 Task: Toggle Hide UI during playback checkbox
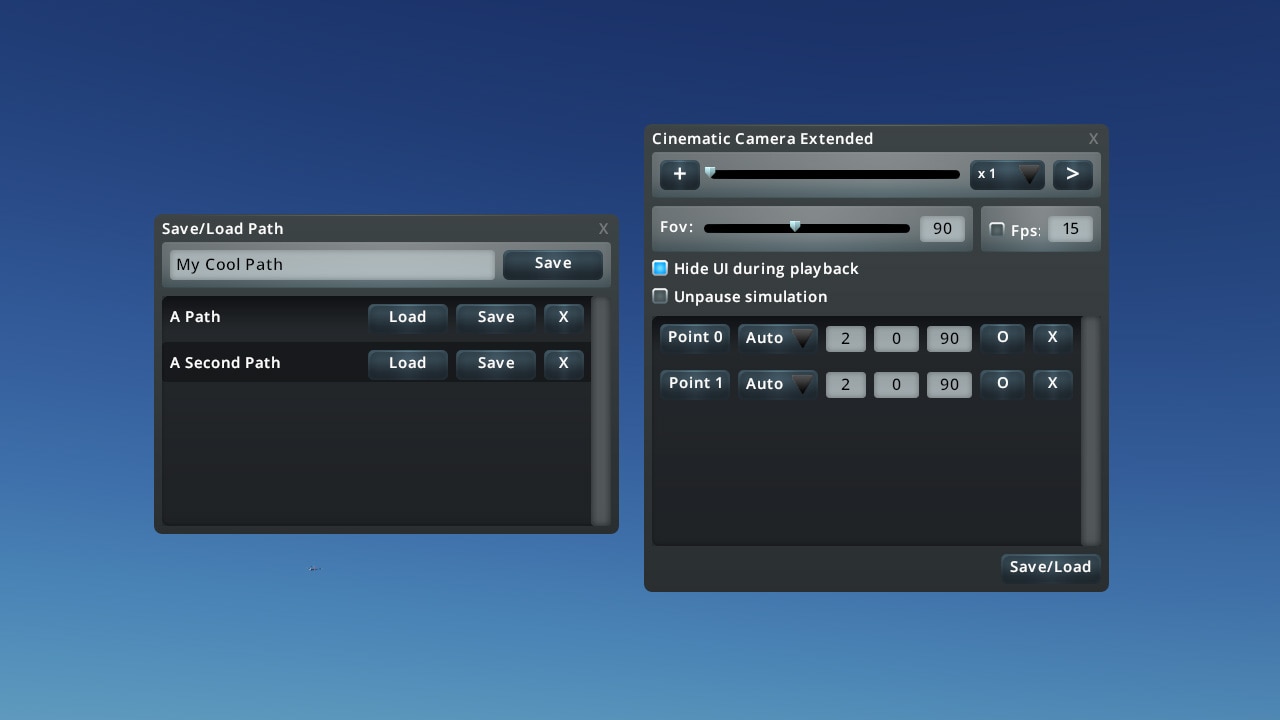[x=660, y=269]
